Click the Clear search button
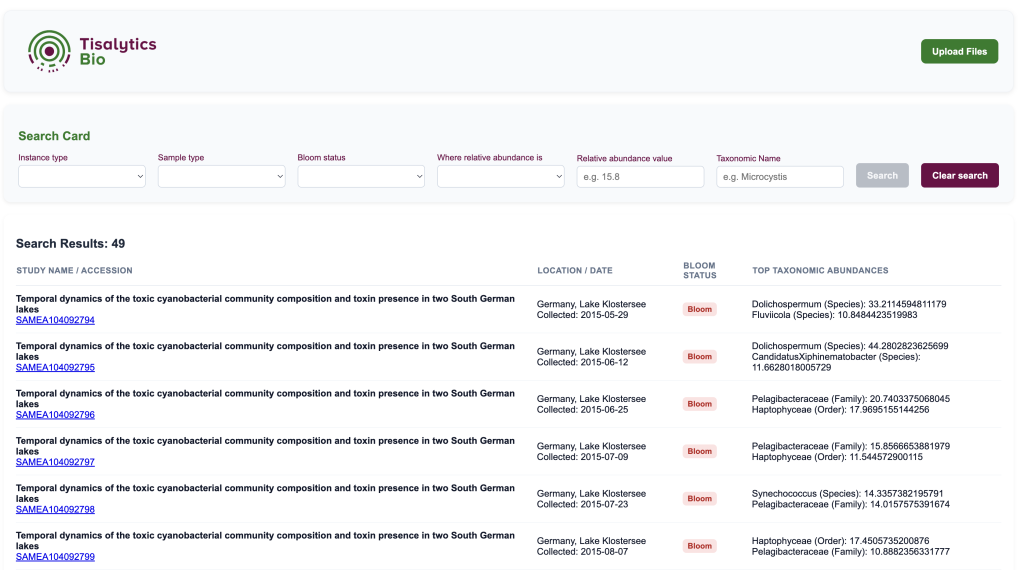Image resolution: width=1024 pixels, height=570 pixels. 959,176
